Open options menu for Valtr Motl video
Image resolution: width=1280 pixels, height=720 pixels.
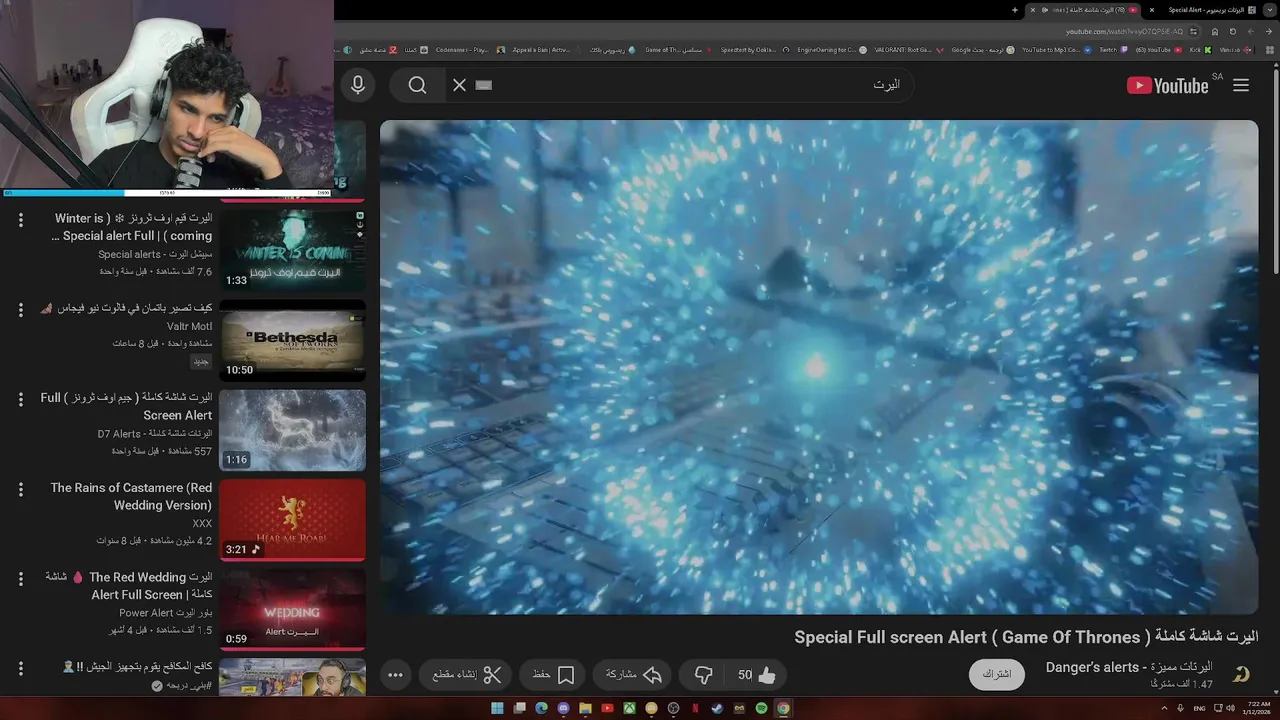(21, 310)
